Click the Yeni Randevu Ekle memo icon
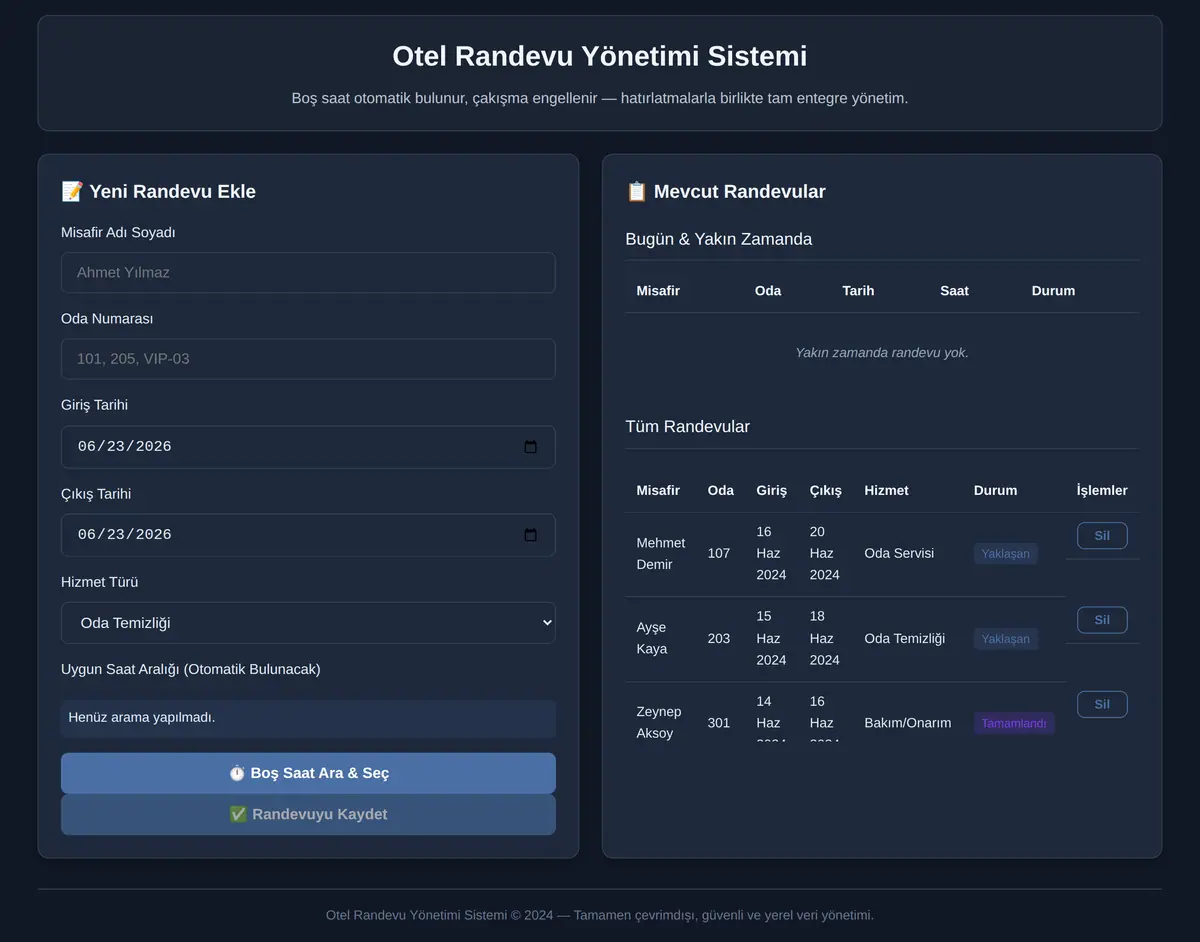 [x=72, y=192]
